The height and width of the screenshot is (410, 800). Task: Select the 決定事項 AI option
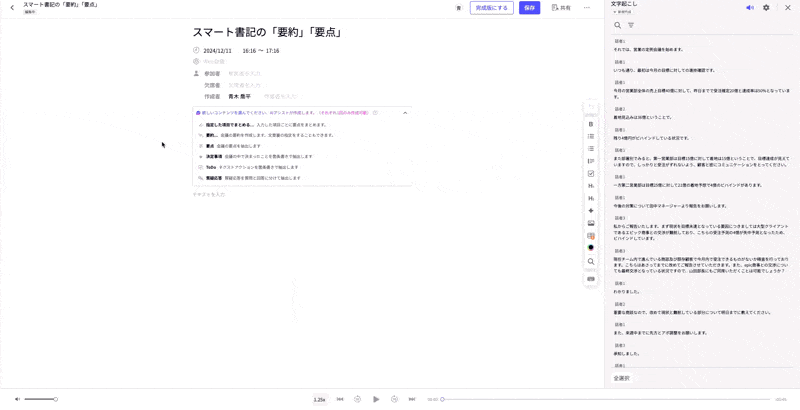tap(213, 156)
